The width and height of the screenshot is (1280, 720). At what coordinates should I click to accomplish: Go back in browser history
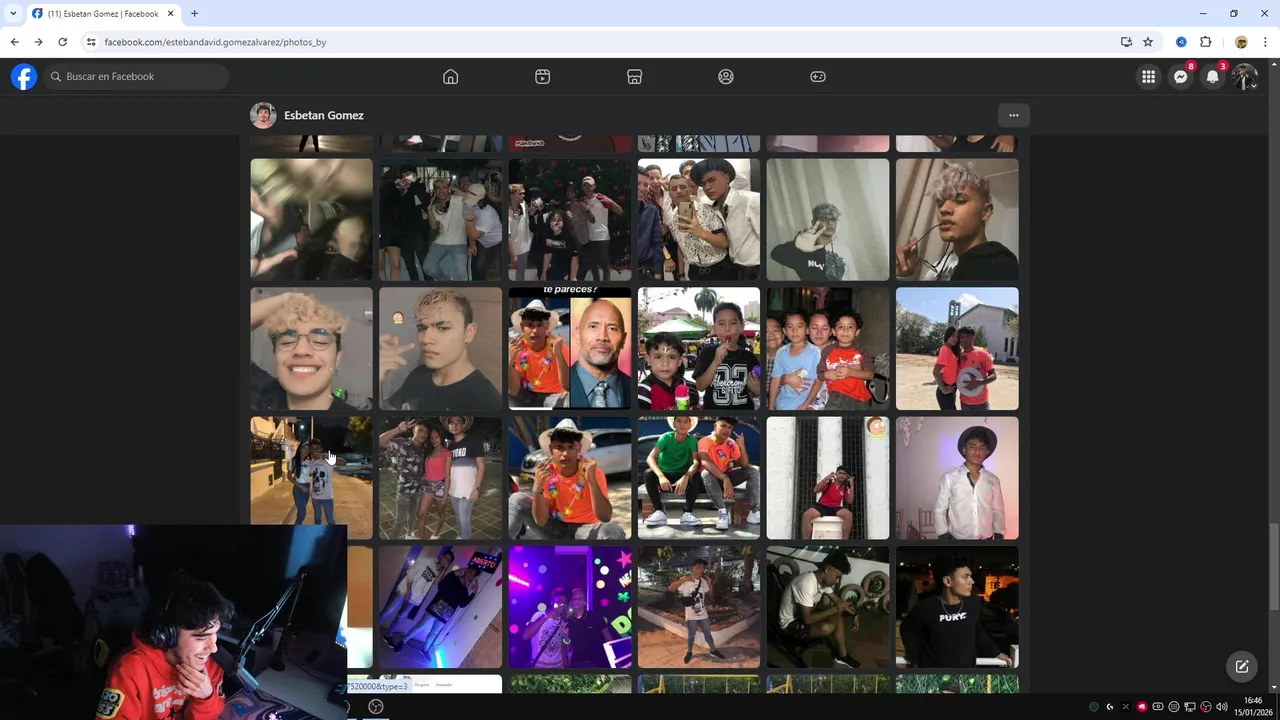click(x=14, y=42)
